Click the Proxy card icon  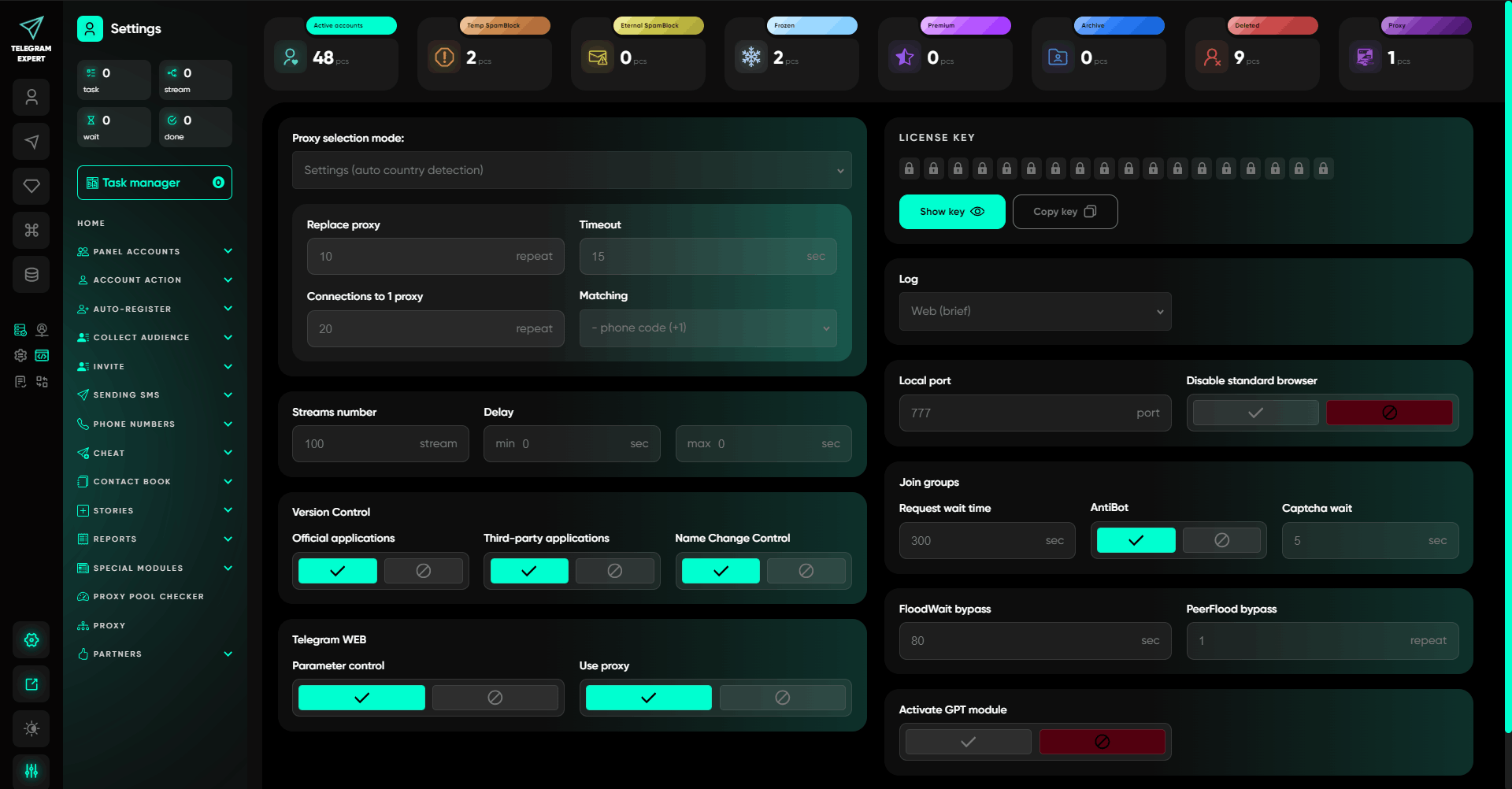[x=1366, y=57]
